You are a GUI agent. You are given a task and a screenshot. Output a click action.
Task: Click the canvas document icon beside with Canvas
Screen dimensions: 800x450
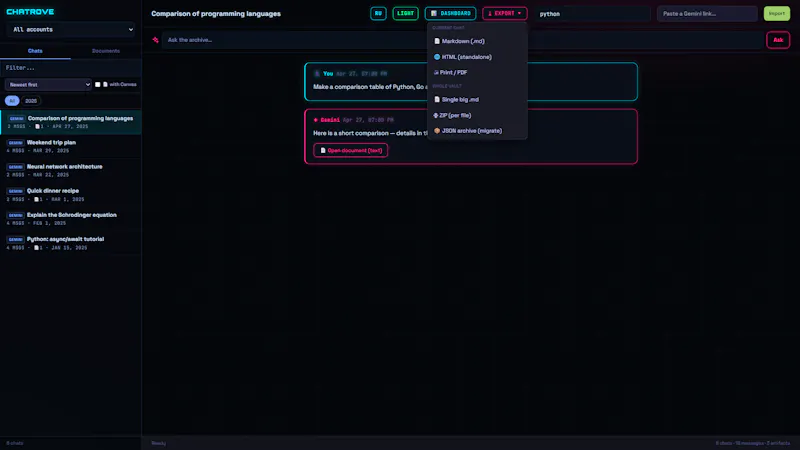click(105, 84)
